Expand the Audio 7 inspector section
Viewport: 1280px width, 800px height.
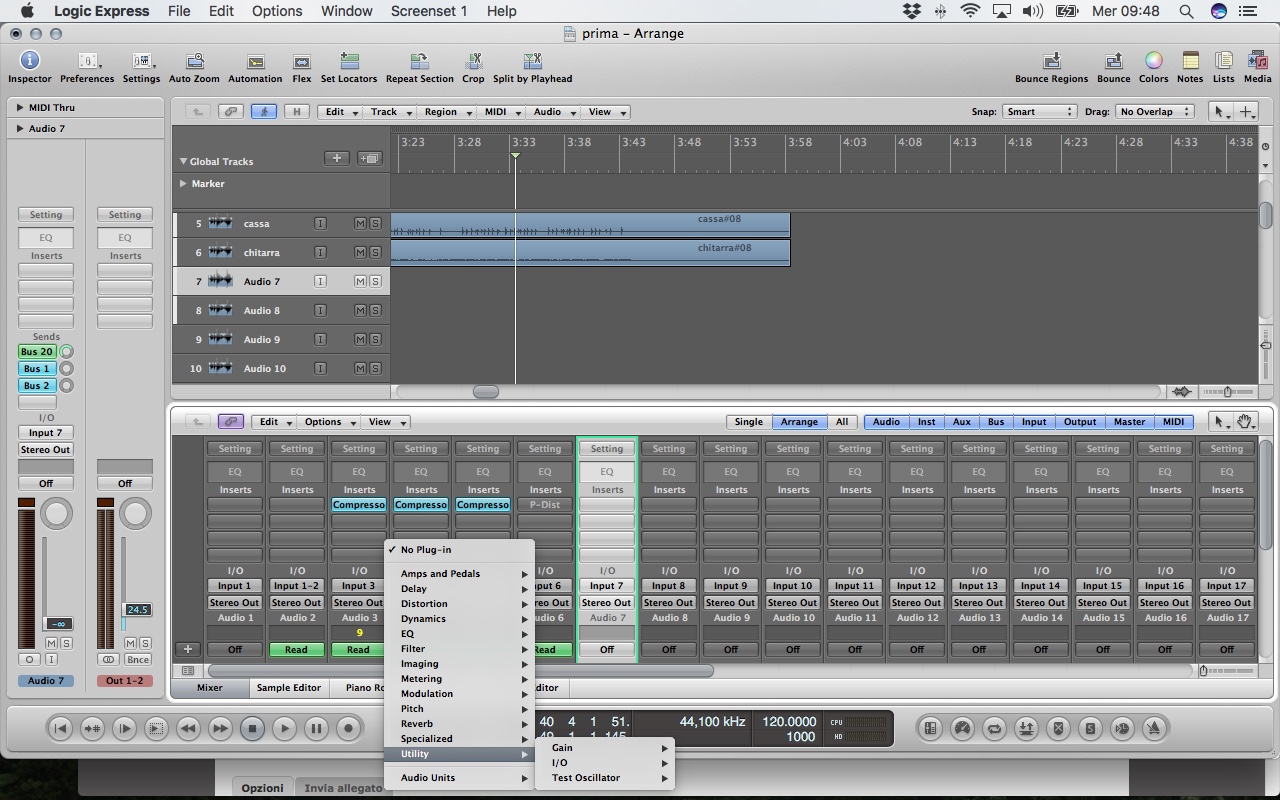[x=20, y=128]
